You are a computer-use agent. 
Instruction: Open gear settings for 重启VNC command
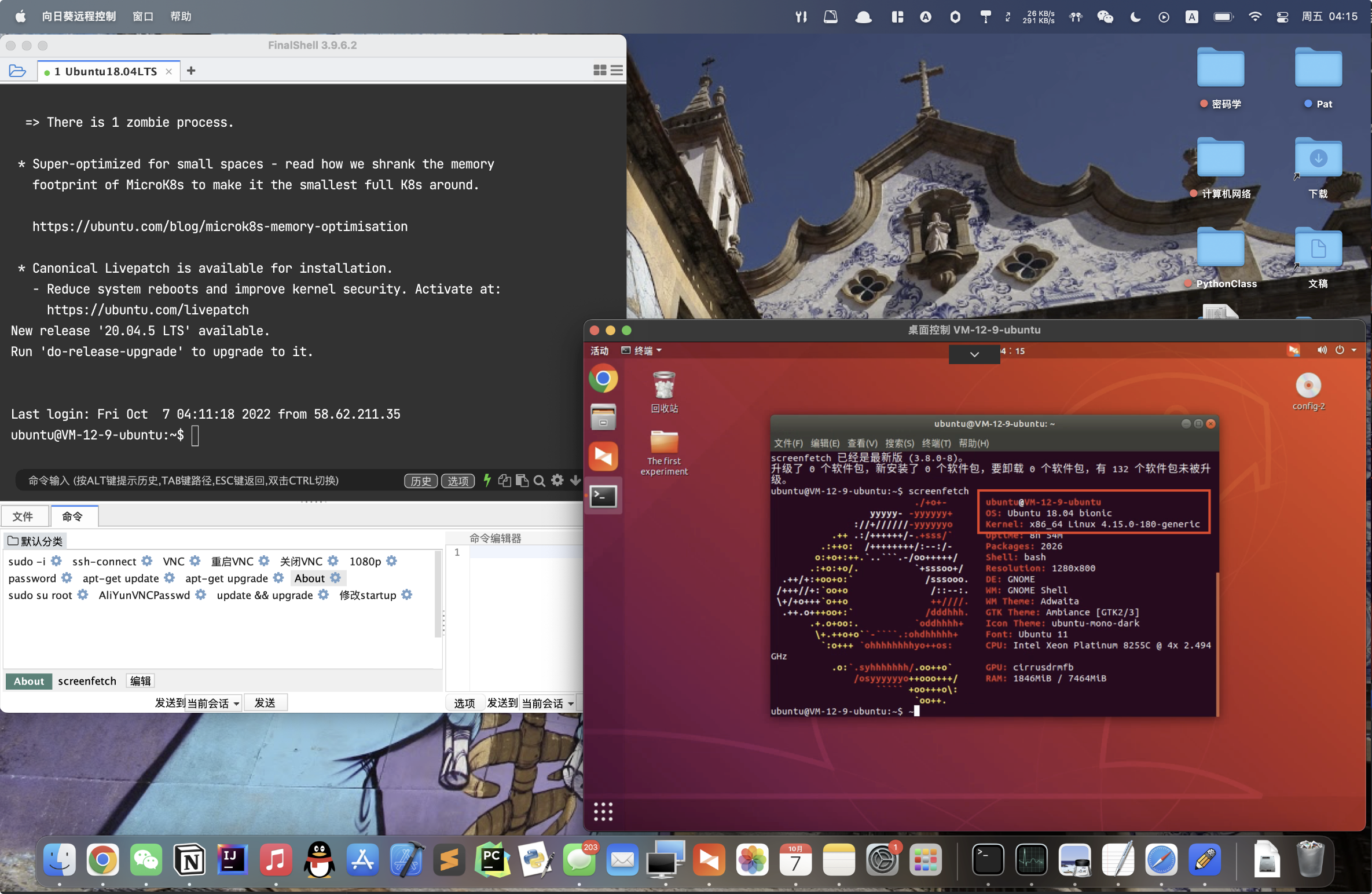(x=264, y=561)
